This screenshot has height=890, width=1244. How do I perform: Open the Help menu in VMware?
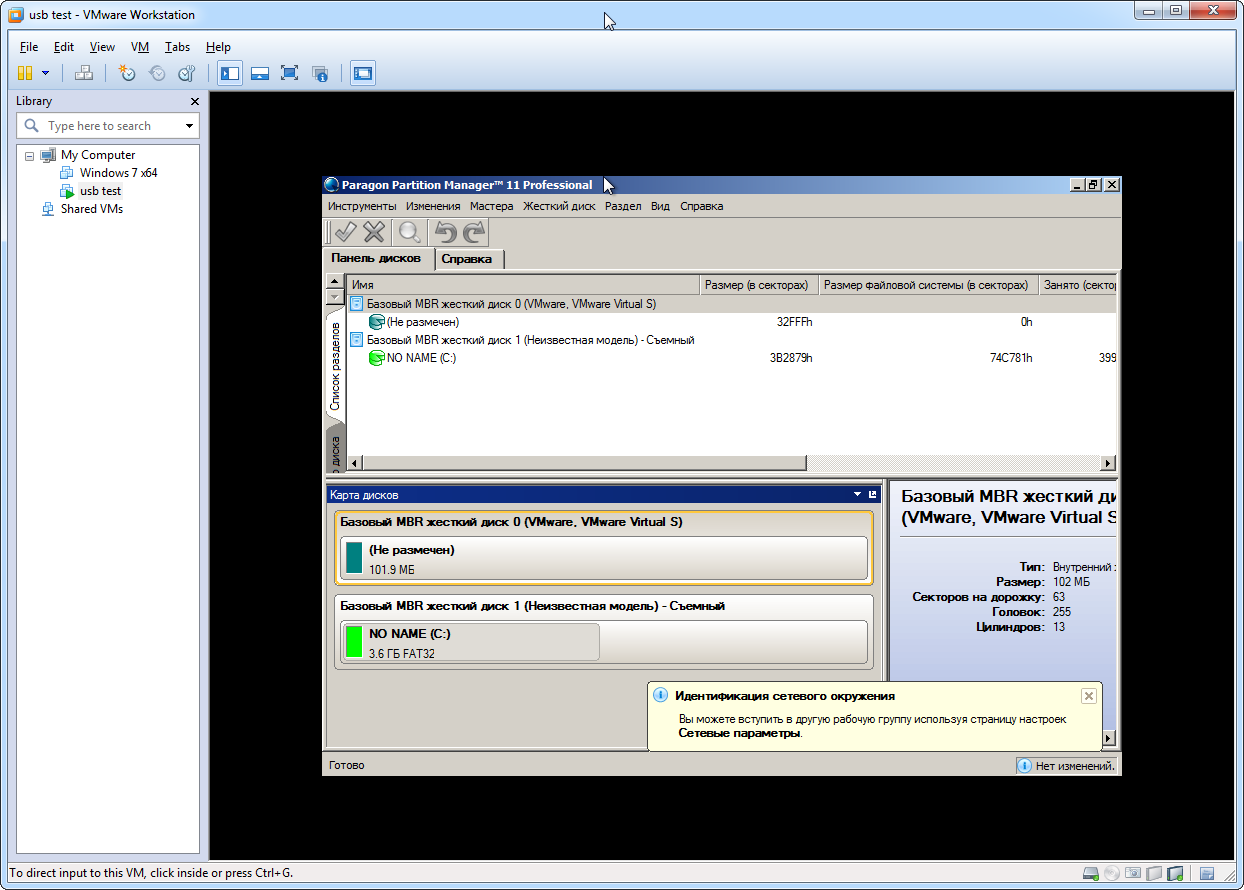click(x=218, y=47)
